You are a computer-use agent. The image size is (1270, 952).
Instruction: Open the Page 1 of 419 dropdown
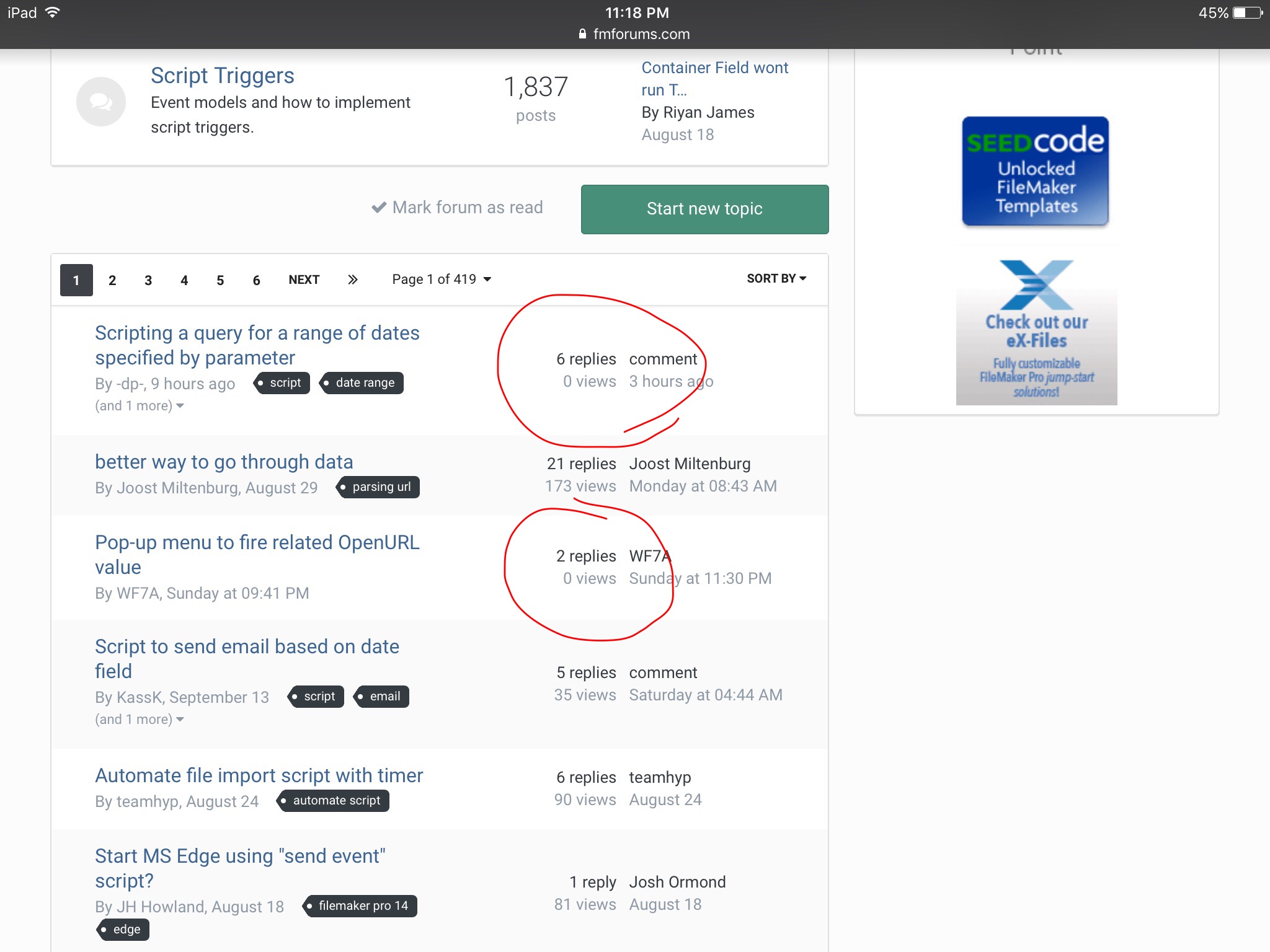[x=442, y=280]
